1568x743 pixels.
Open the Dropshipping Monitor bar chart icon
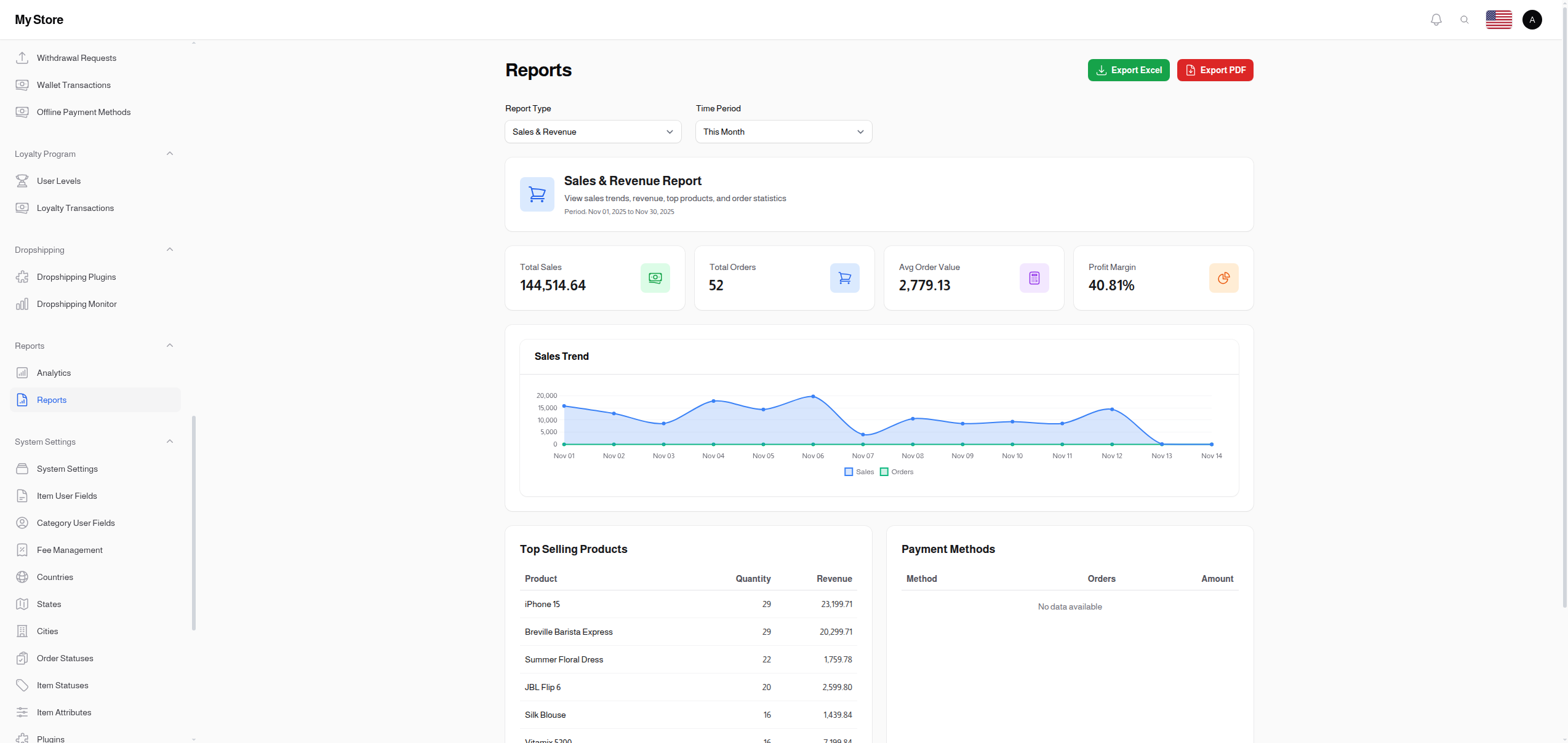(22, 304)
